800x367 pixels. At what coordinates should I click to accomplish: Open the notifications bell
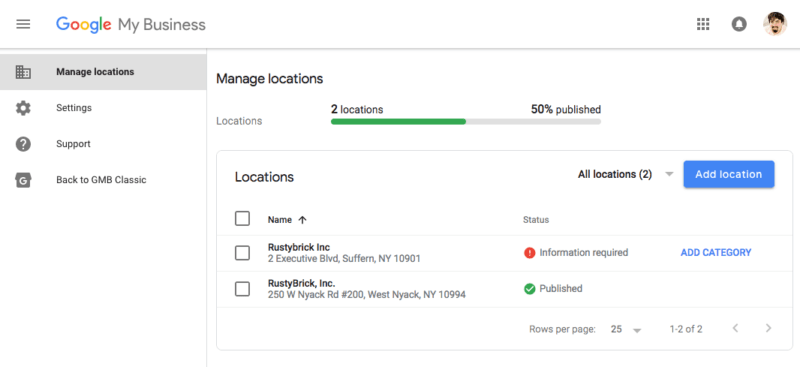(738, 24)
